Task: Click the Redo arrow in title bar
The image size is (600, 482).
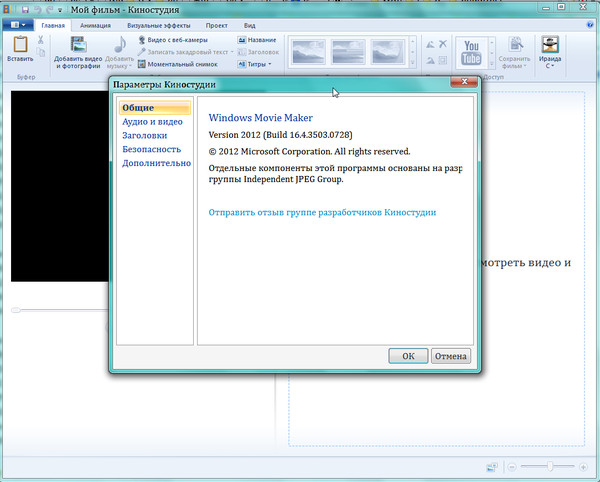Action: pos(49,10)
